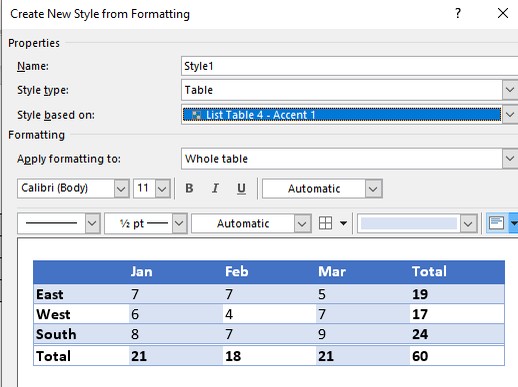
Task: Open the ½ pt line weight dropdown
Action: 179,223
